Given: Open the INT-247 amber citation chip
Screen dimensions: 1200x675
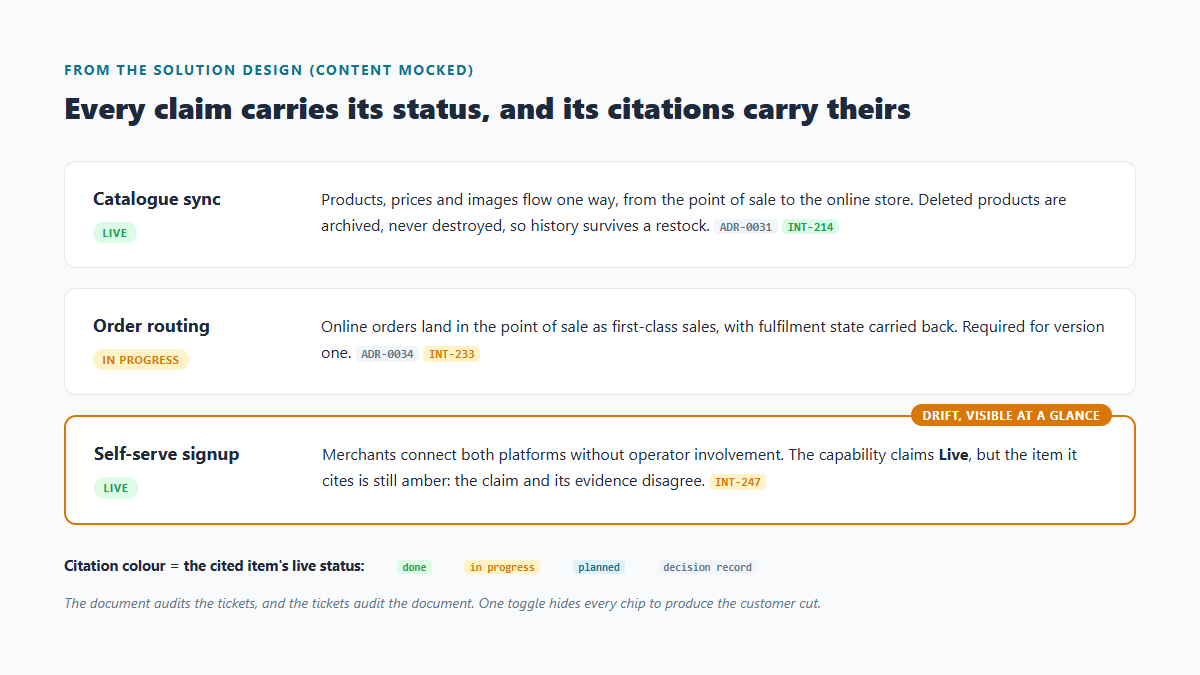Looking at the screenshot, I should (x=738, y=482).
